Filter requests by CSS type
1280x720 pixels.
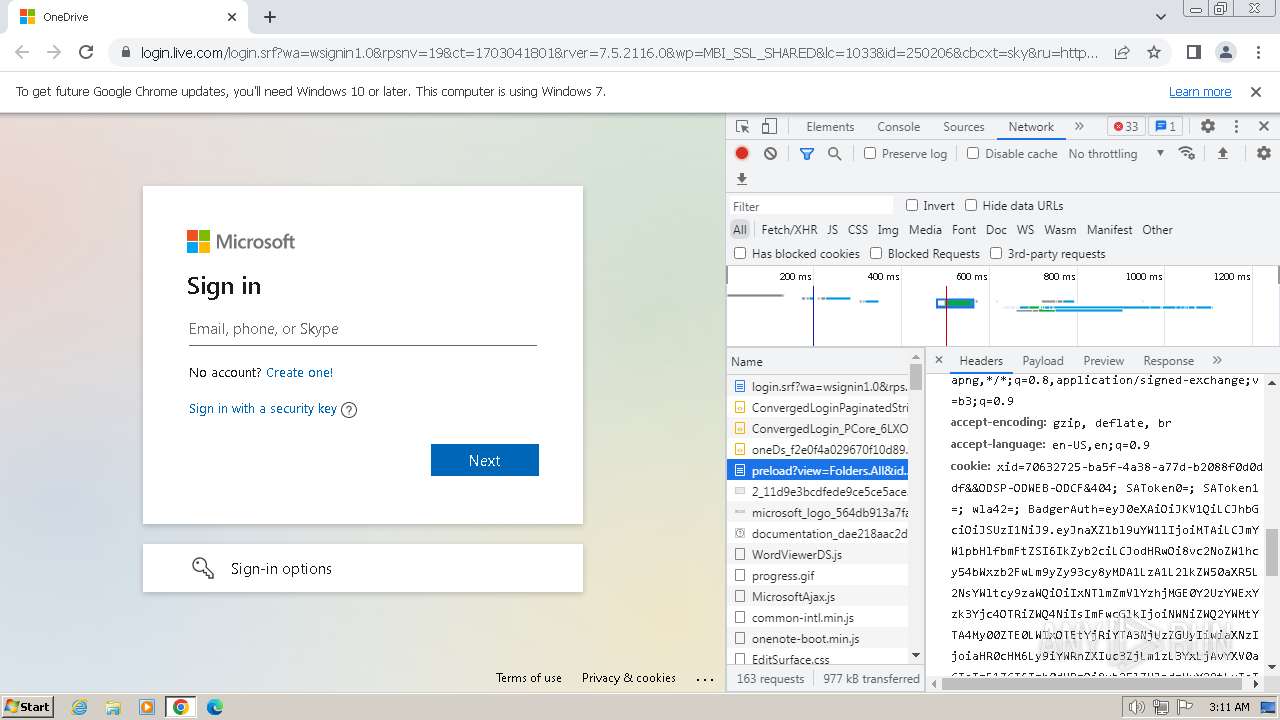click(x=858, y=229)
